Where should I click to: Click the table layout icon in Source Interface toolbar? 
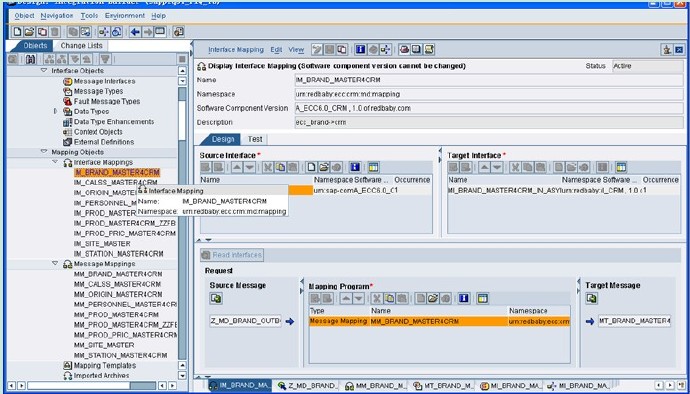[x=374, y=167]
